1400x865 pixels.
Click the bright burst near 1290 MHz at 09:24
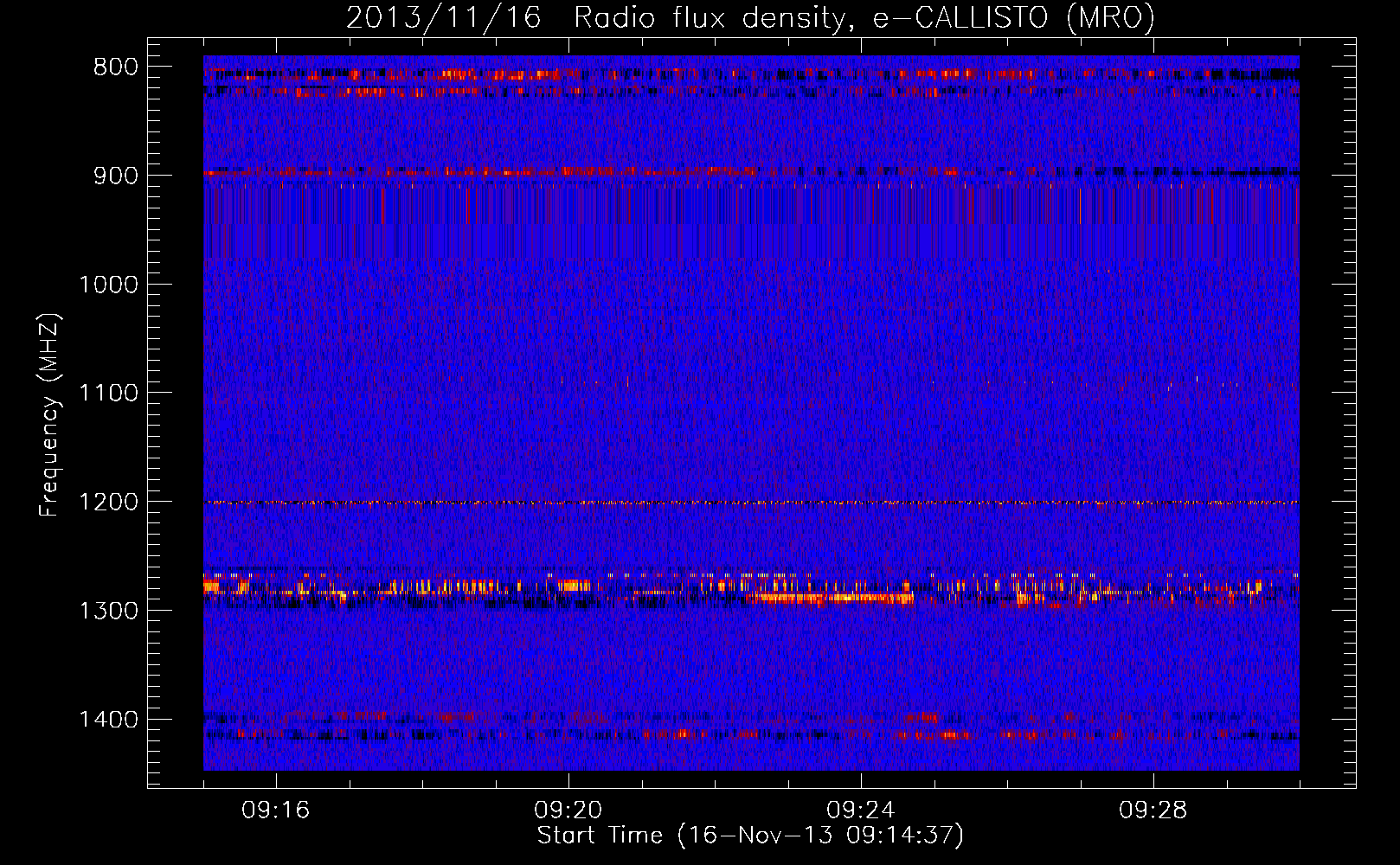[831, 597]
